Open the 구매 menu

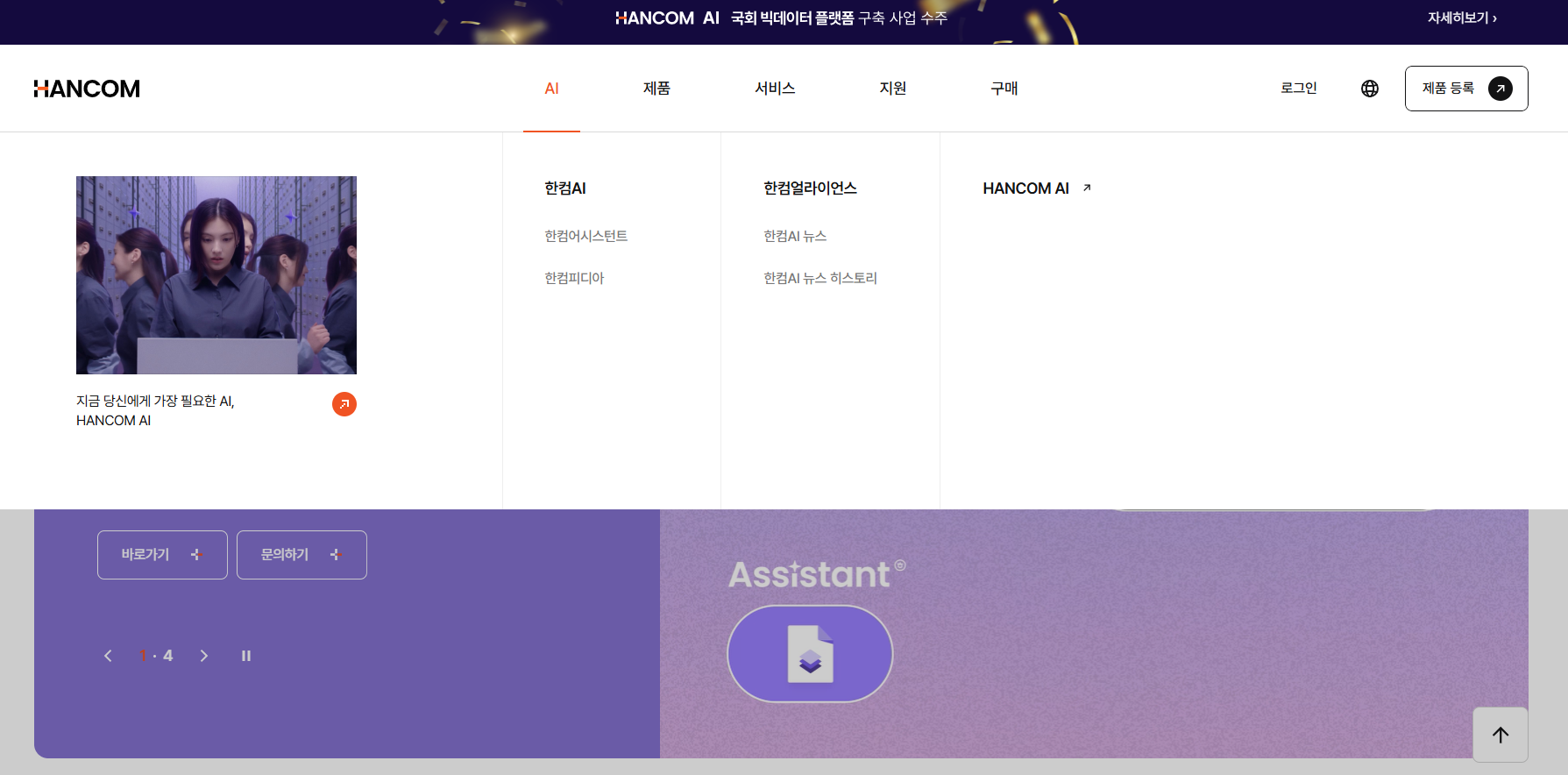[x=1004, y=89]
